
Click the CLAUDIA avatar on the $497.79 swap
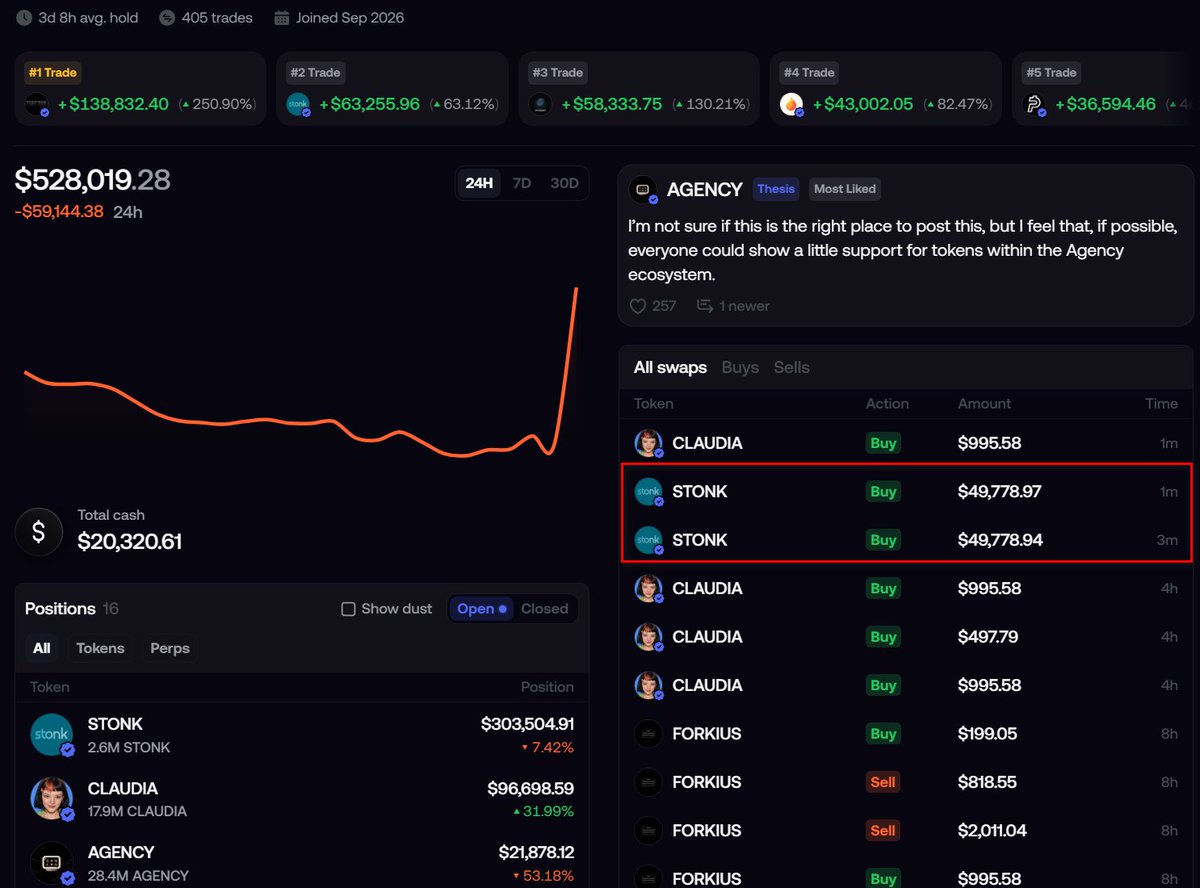click(x=649, y=637)
